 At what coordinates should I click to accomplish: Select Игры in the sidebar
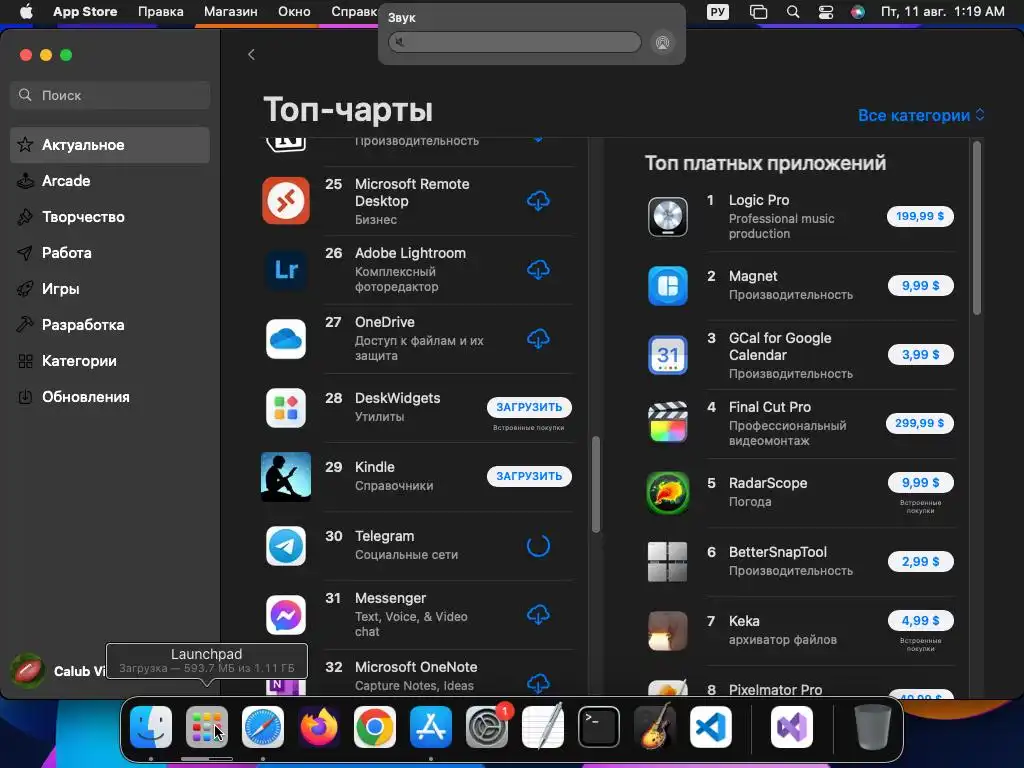coord(110,289)
